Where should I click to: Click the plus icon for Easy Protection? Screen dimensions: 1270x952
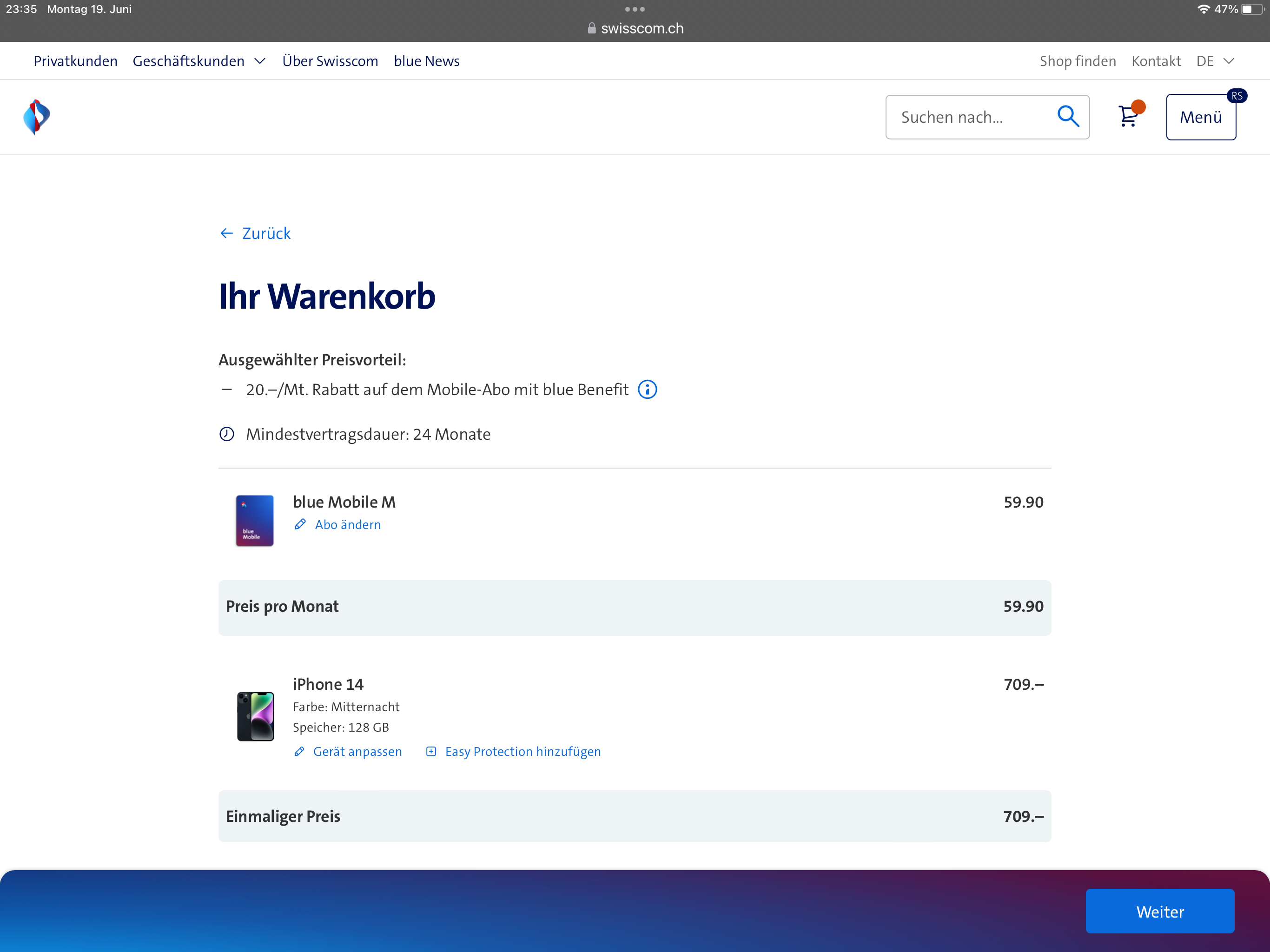(x=431, y=752)
